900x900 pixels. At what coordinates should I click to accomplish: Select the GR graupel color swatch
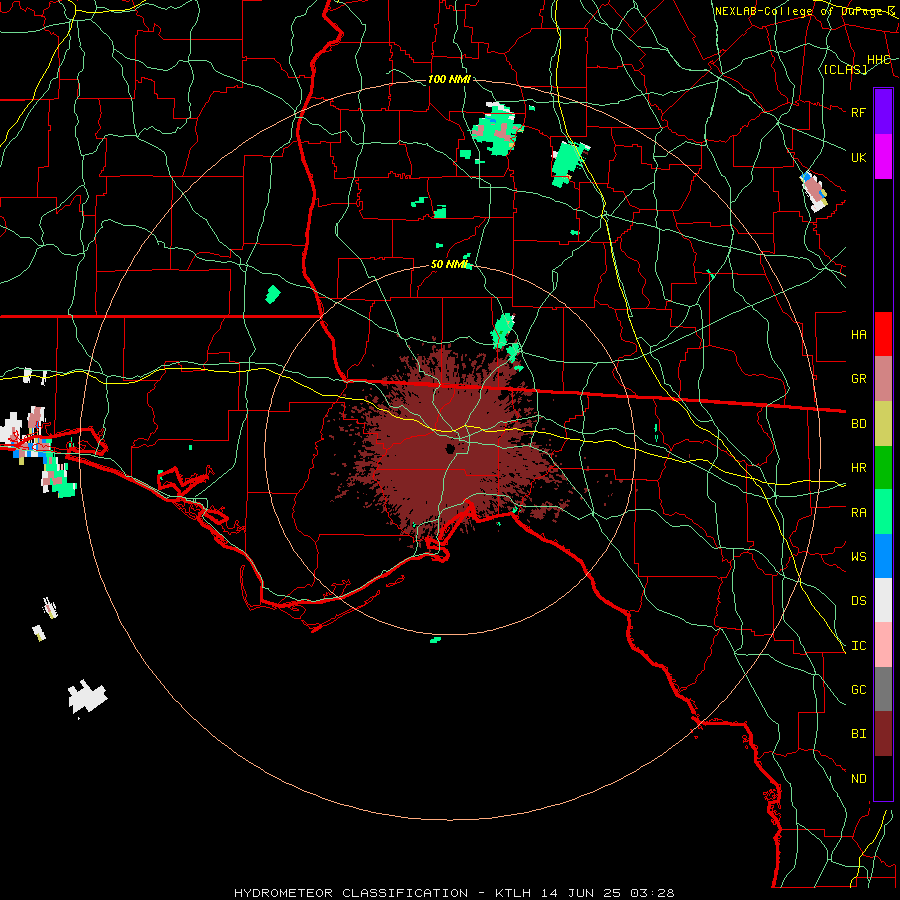coord(883,379)
